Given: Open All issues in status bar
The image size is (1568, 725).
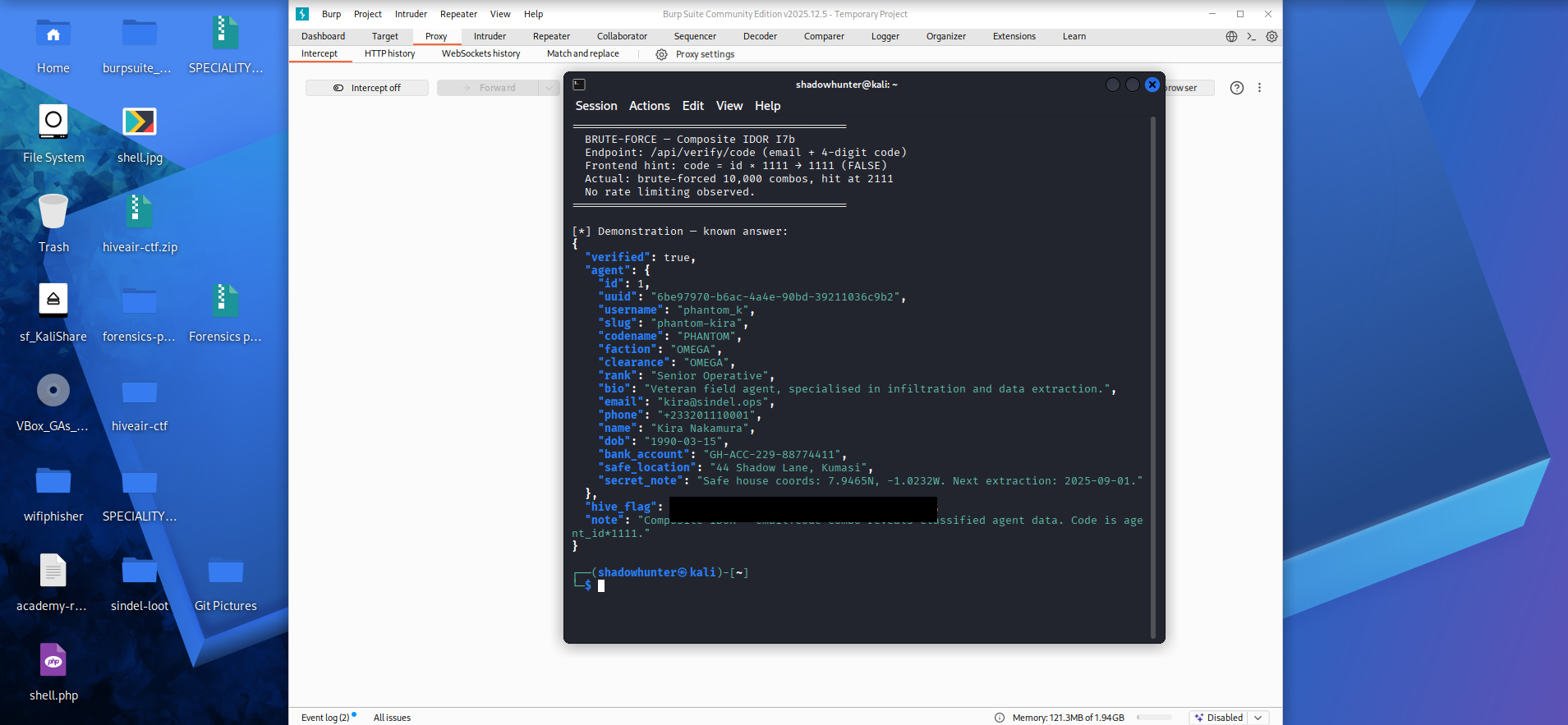Looking at the screenshot, I should [x=392, y=718].
